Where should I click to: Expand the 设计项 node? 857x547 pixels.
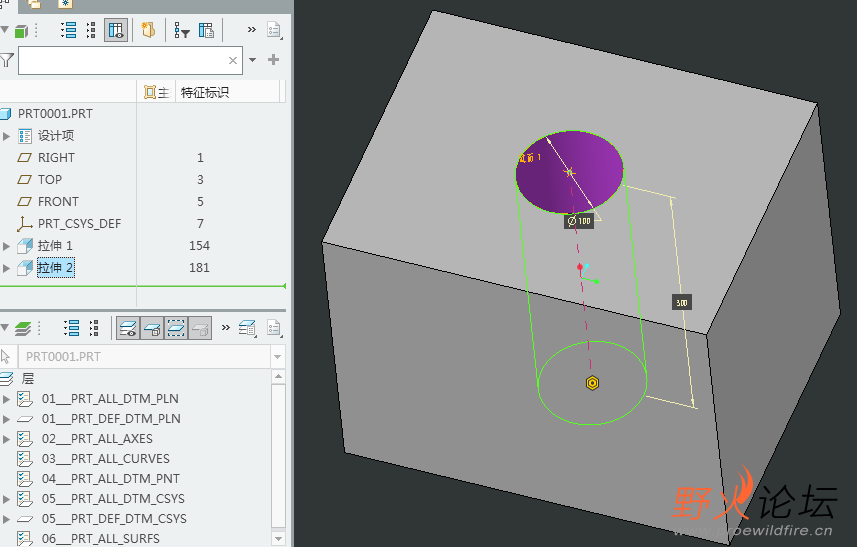click(7, 136)
